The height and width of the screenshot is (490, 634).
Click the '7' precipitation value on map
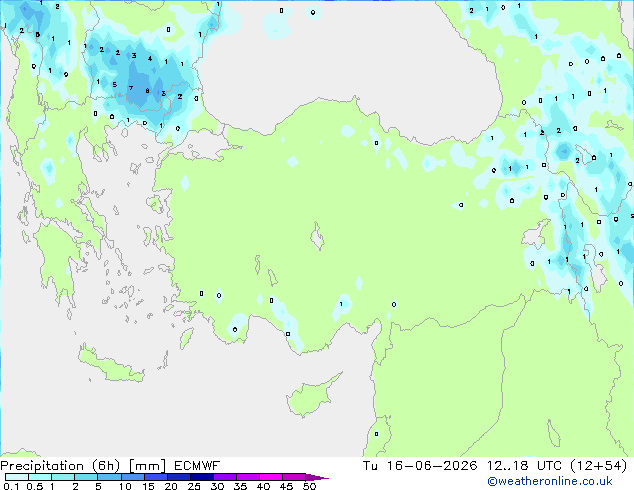[131, 88]
